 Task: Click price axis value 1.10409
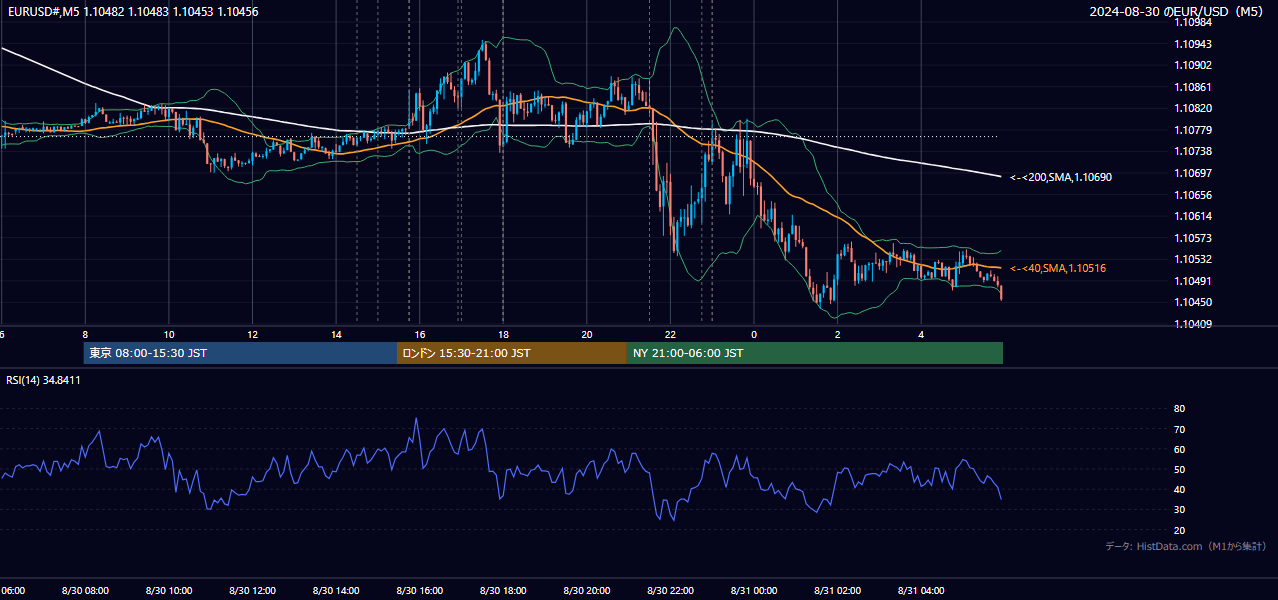click(x=1193, y=324)
